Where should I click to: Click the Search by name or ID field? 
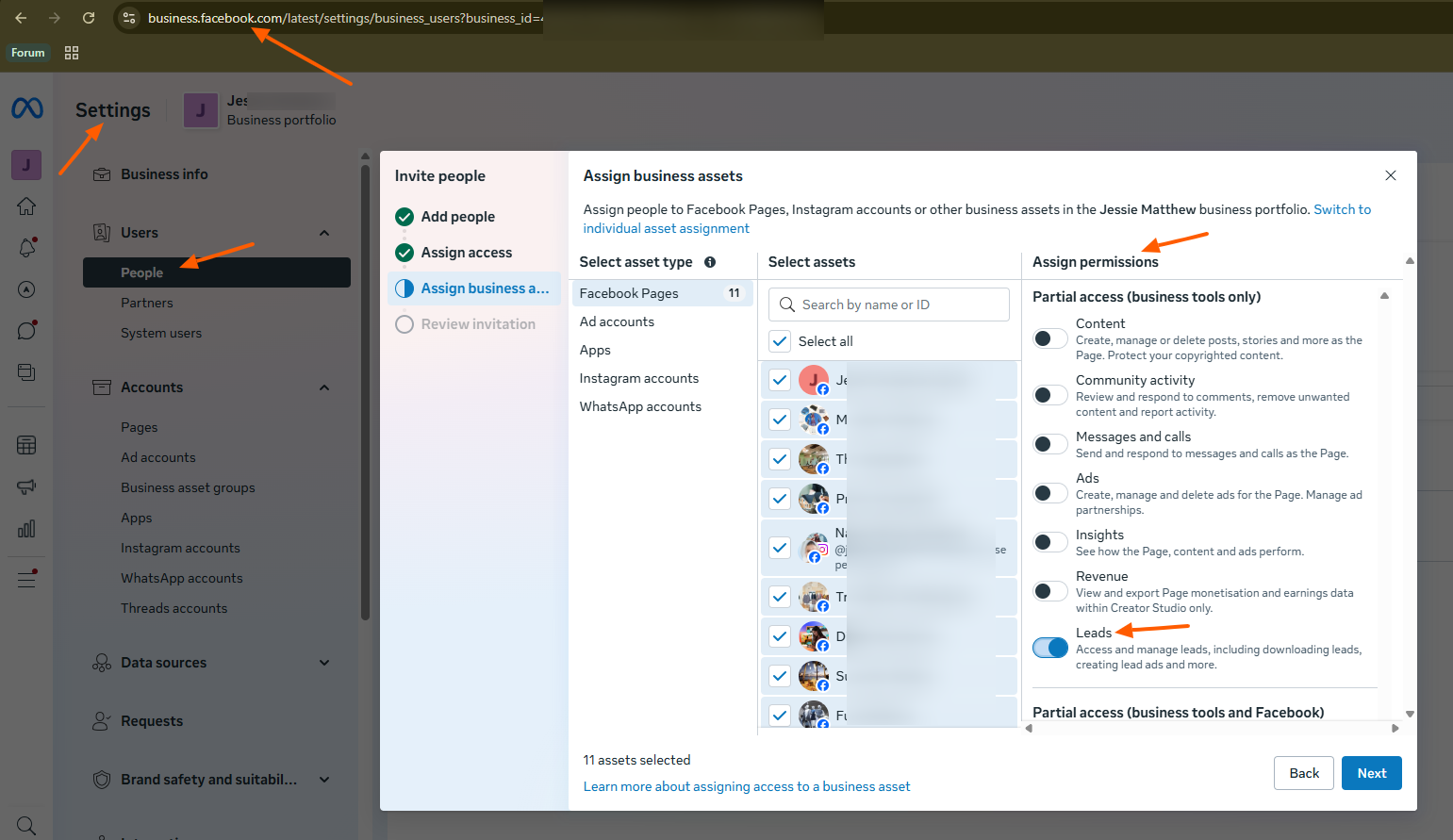click(x=889, y=305)
